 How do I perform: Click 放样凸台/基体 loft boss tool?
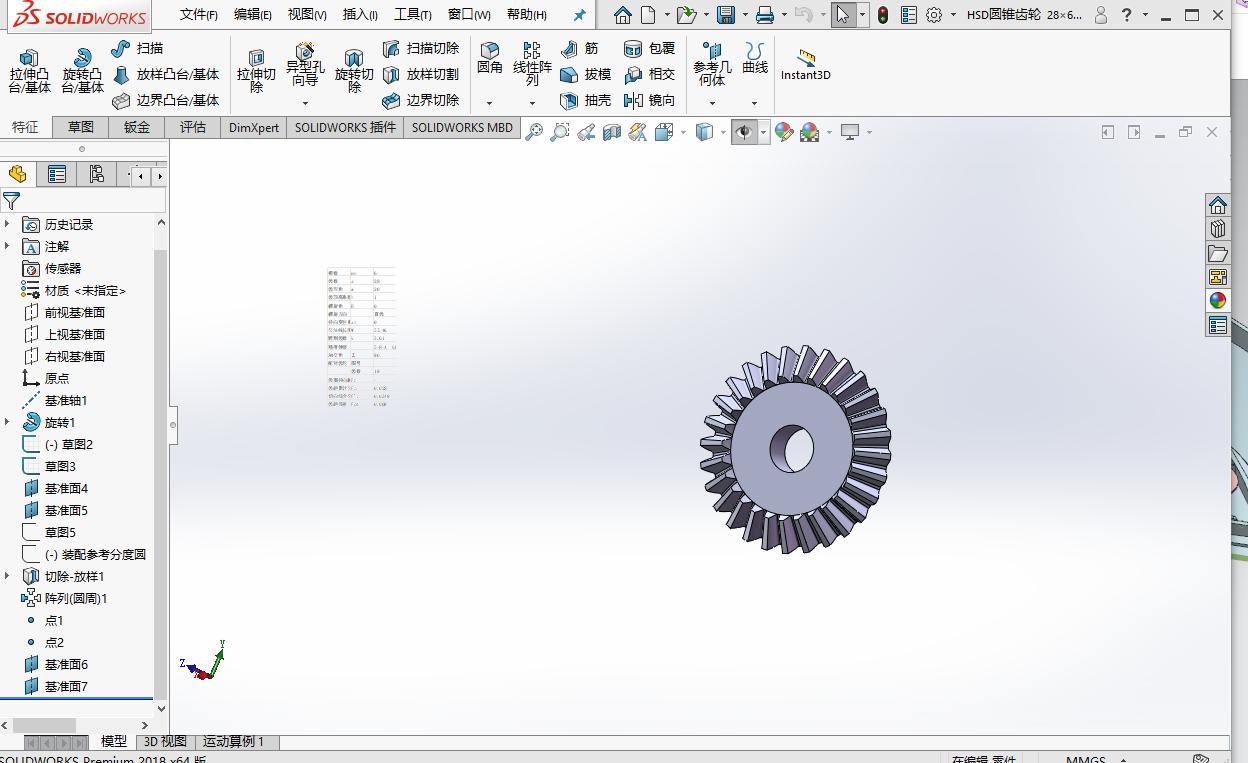click(x=165, y=74)
